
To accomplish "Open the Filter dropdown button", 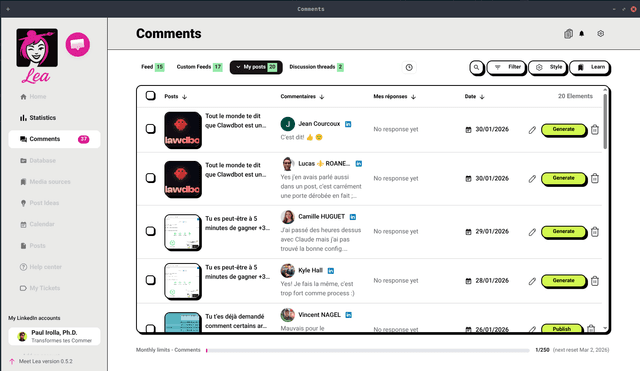I will [x=507, y=67].
